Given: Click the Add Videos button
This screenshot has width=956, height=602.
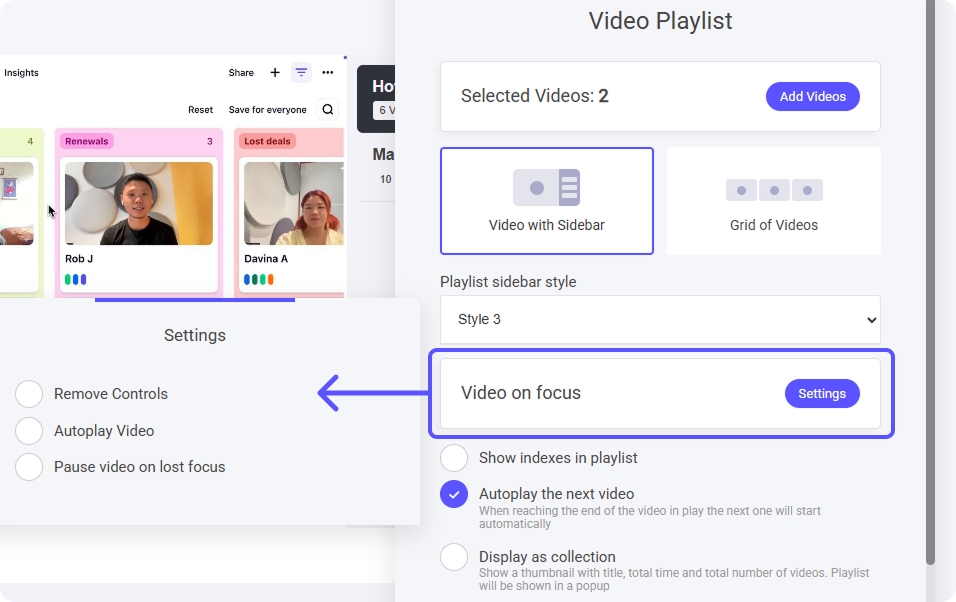Looking at the screenshot, I should (x=812, y=97).
